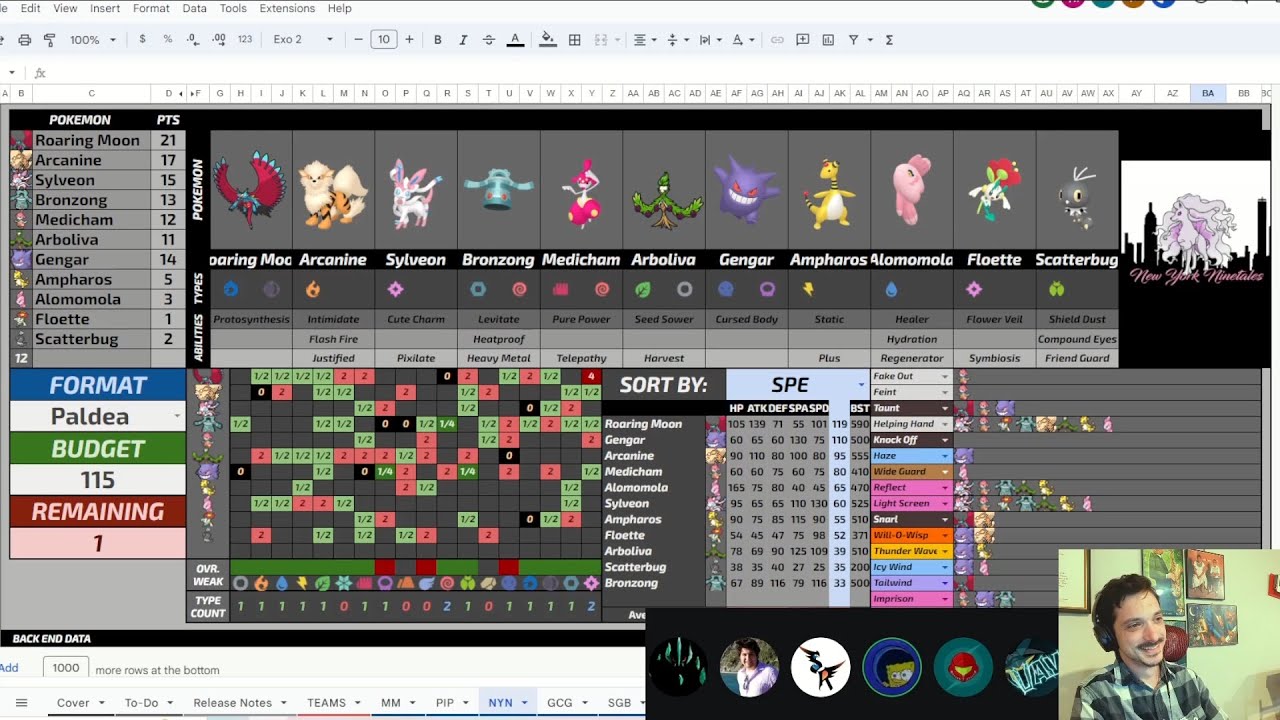This screenshot has height=720, width=1280.
Task: Select the Paint format tool
Action: pos(50,40)
